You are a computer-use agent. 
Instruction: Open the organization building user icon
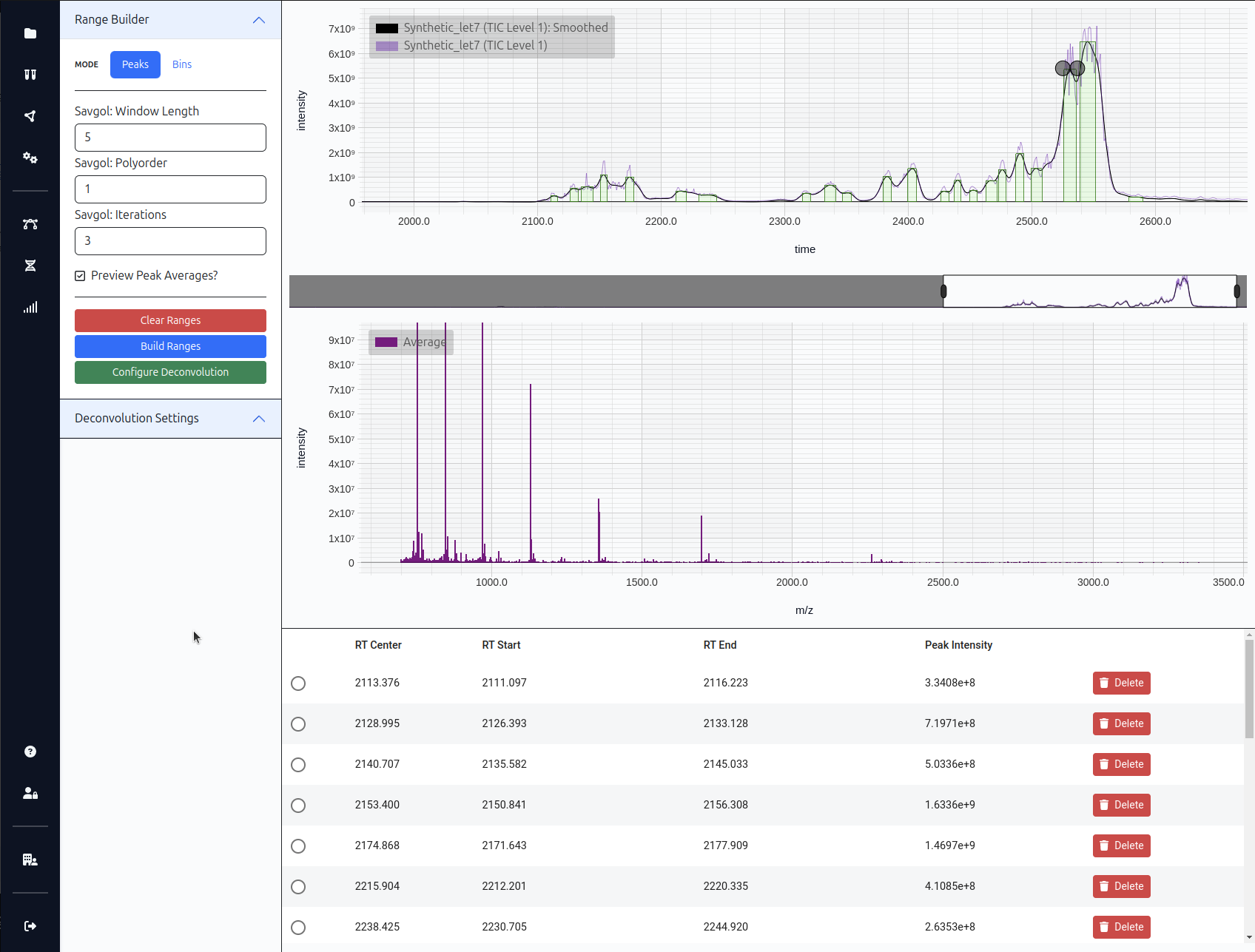click(30, 860)
